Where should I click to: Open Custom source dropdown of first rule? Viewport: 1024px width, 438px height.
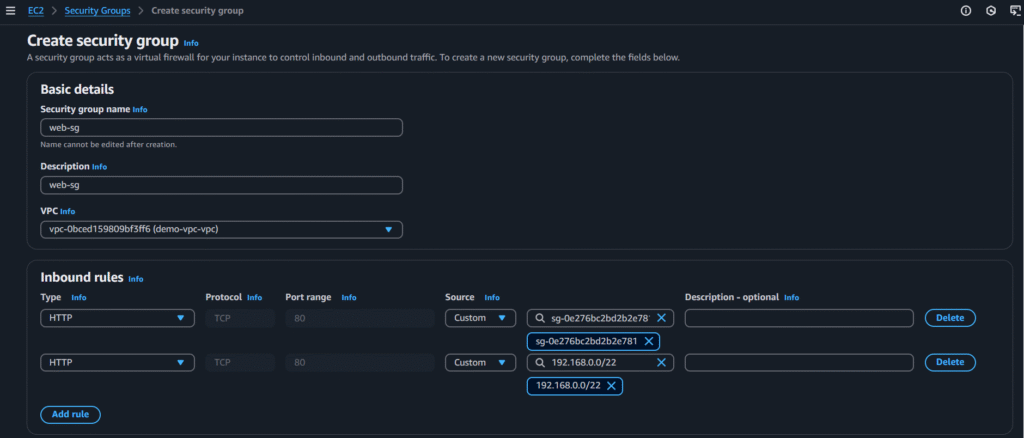[481, 318]
